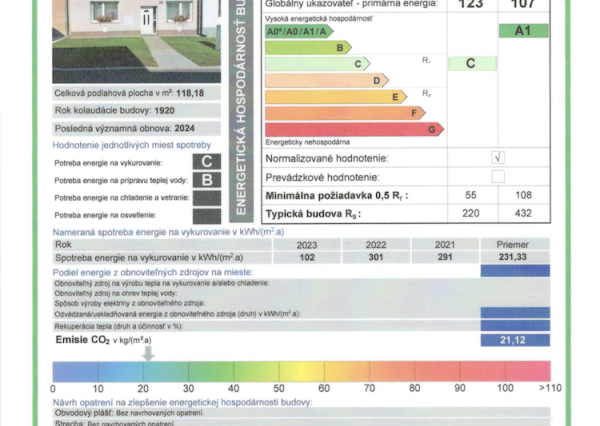Click the C rating box for vykurovanie
Viewport: 600px width, 426px height.
click(206, 161)
